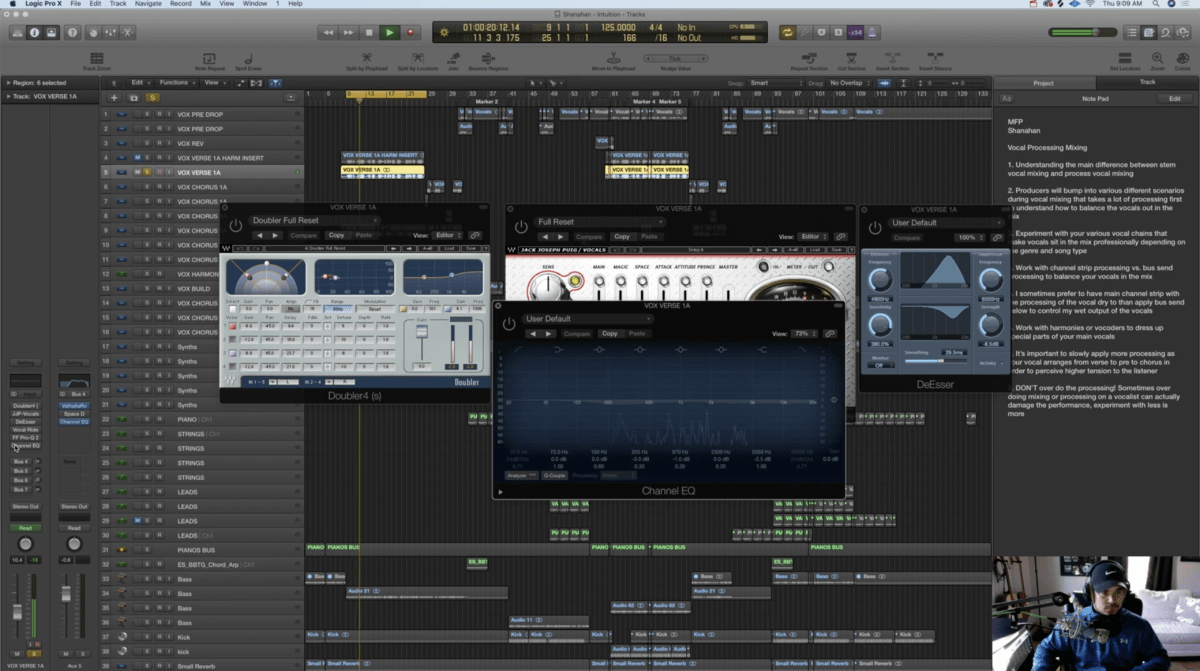The image size is (1200, 671).
Task: Click the Cut Section toolbar icon
Action: [x=851, y=60]
